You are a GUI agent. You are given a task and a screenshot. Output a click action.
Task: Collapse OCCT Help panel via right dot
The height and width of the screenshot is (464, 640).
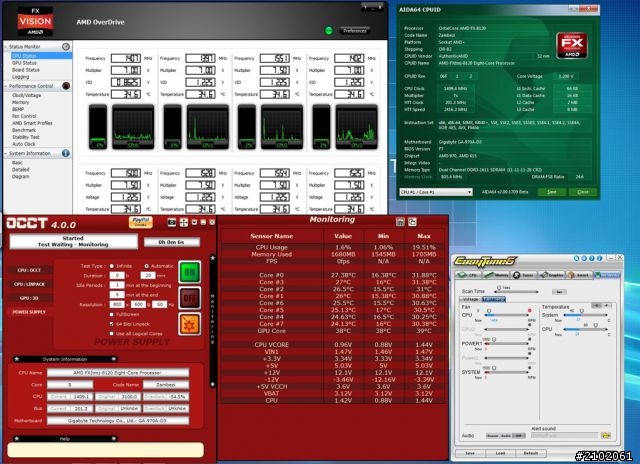click(x=114, y=438)
